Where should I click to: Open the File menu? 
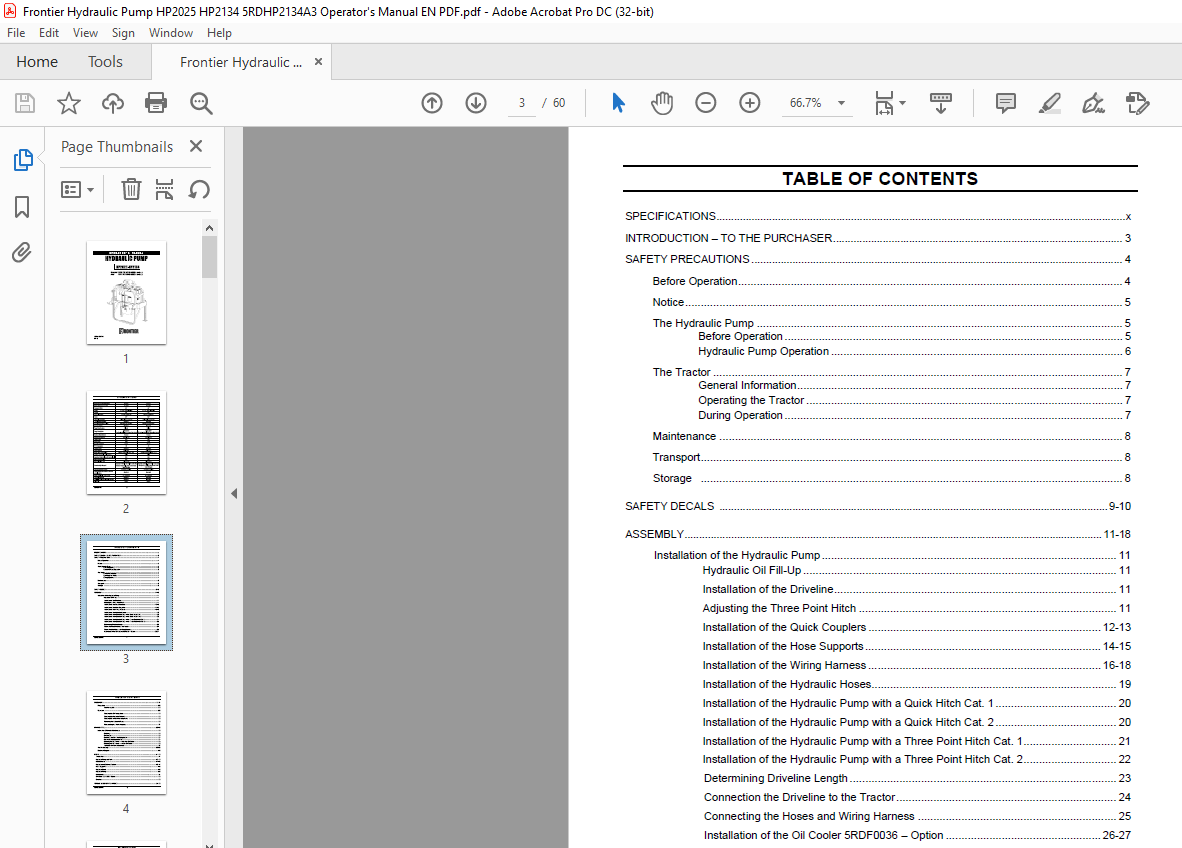coord(16,32)
